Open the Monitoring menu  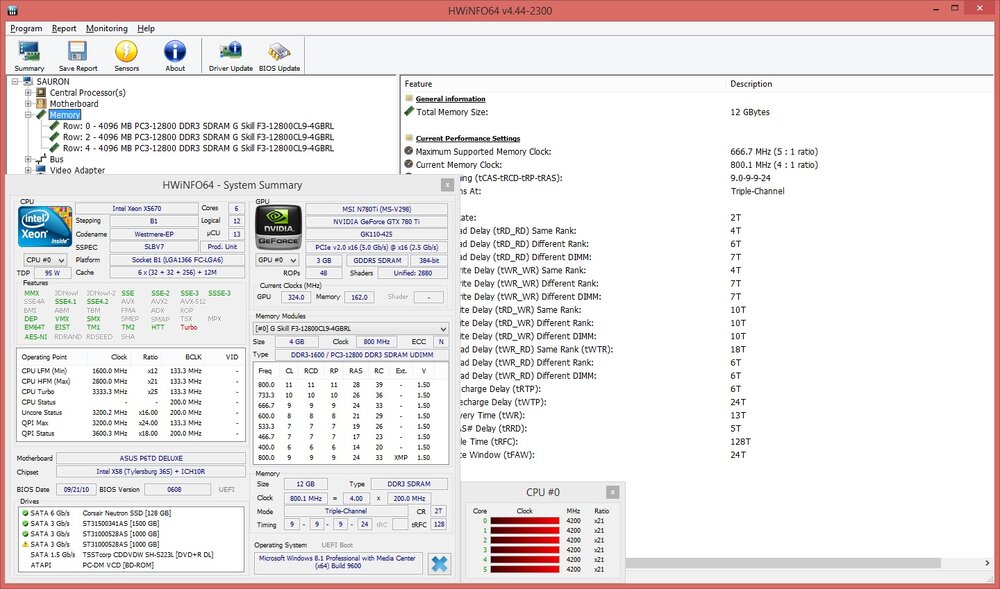point(107,29)
